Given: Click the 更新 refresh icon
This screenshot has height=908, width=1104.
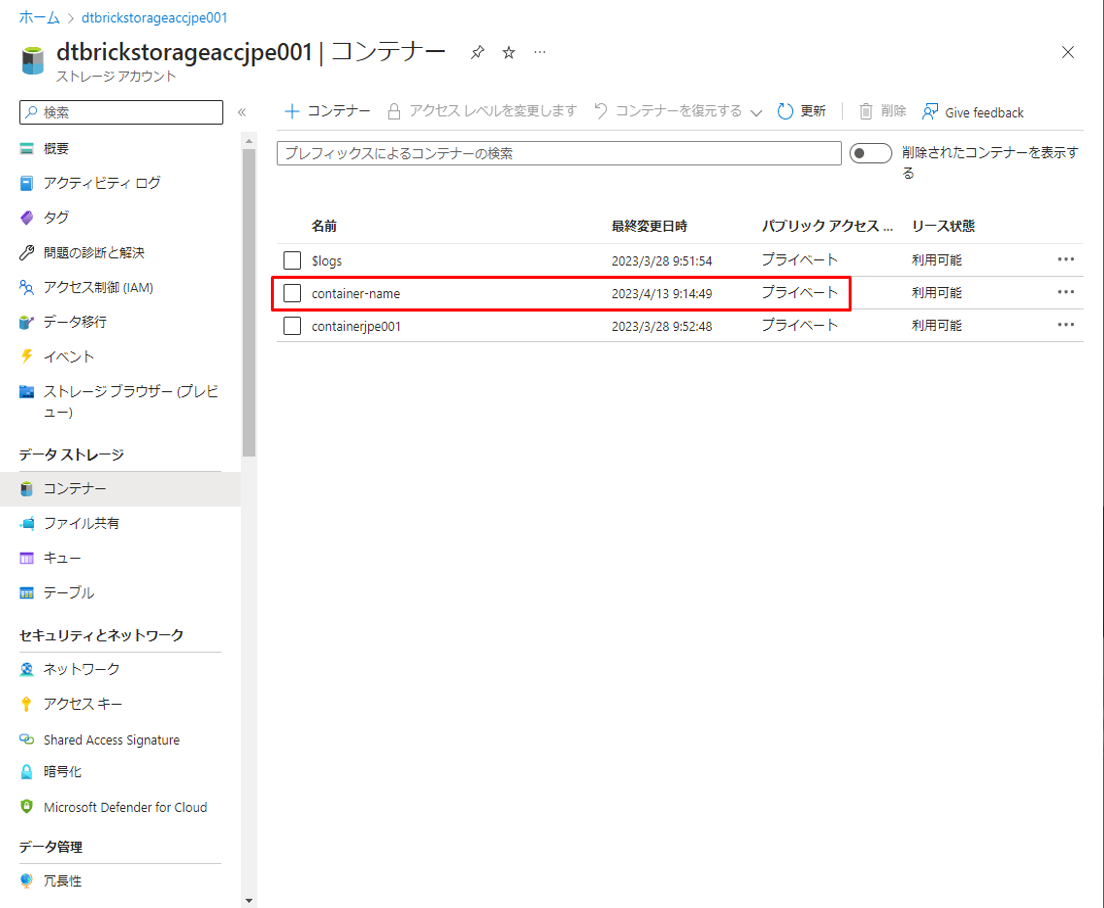Looking at the screenshot, I should click(x=785, y=111).
